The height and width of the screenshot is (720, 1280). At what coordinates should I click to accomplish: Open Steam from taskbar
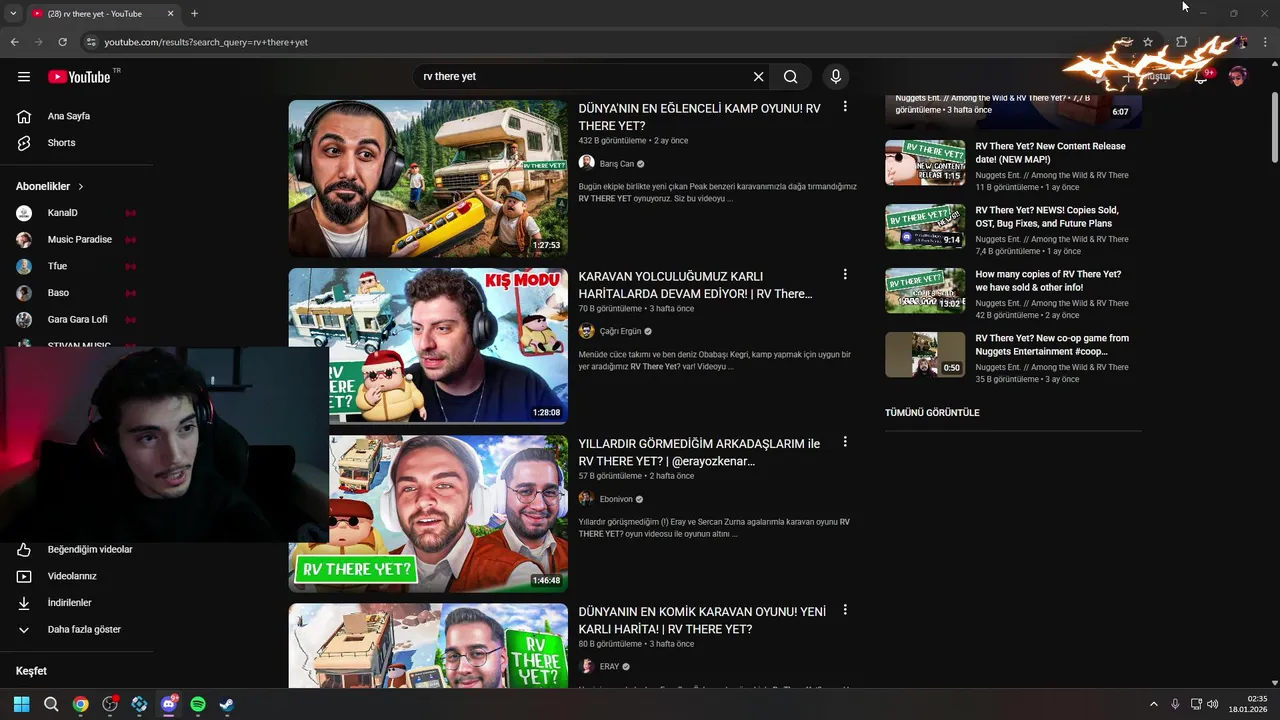pos(227,704)
